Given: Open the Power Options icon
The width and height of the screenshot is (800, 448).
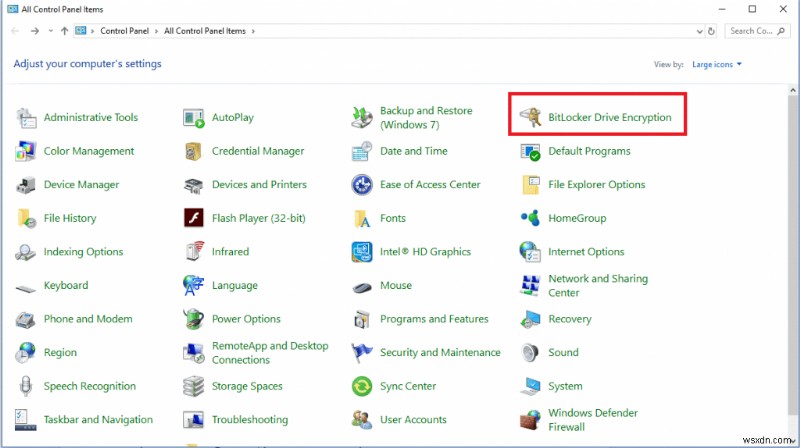Looking at the screenshot, I should (193, 319).
